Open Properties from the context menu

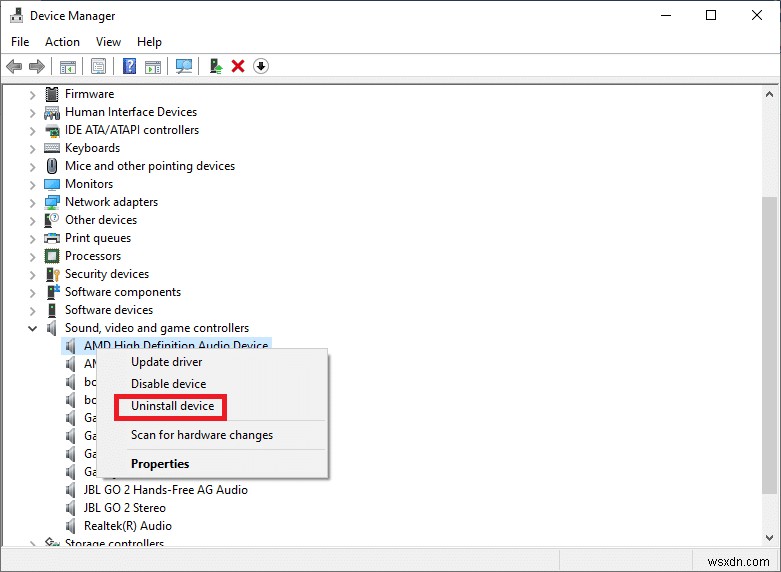[x=213, y=464]
